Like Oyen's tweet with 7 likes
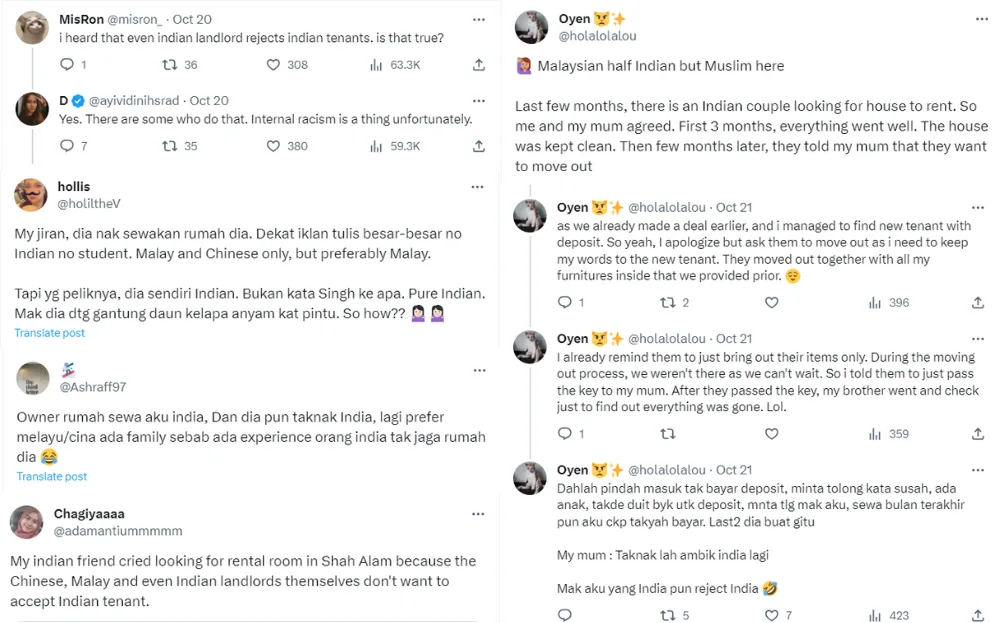The height and width of the screenshot is (623, 1000). pos(771,616)
